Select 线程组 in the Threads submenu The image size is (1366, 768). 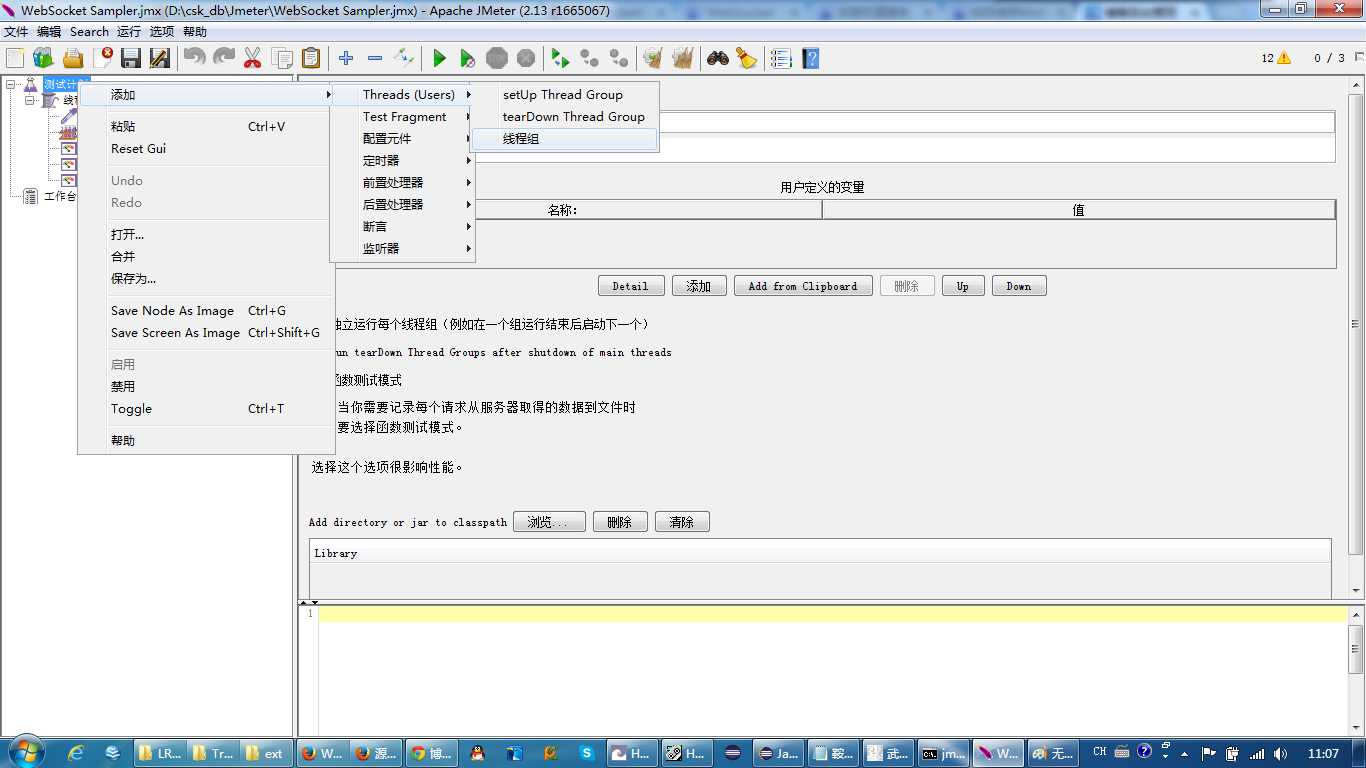[x=564, y=139]
